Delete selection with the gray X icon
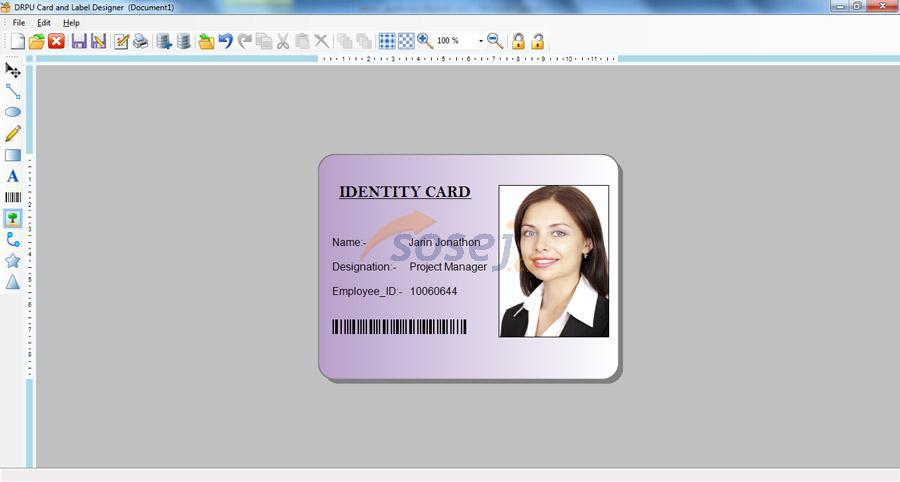Image resolution: width=900 pixels, height=482 pixels. (x=321, y=41)
